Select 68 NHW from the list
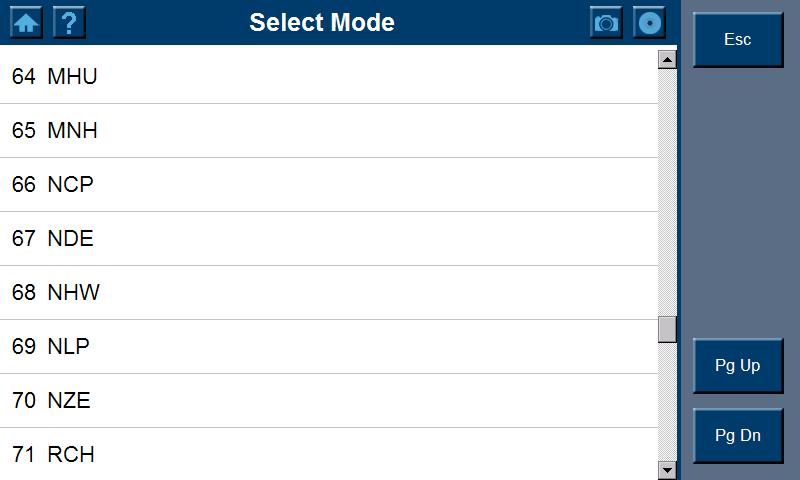 point(328,292)
